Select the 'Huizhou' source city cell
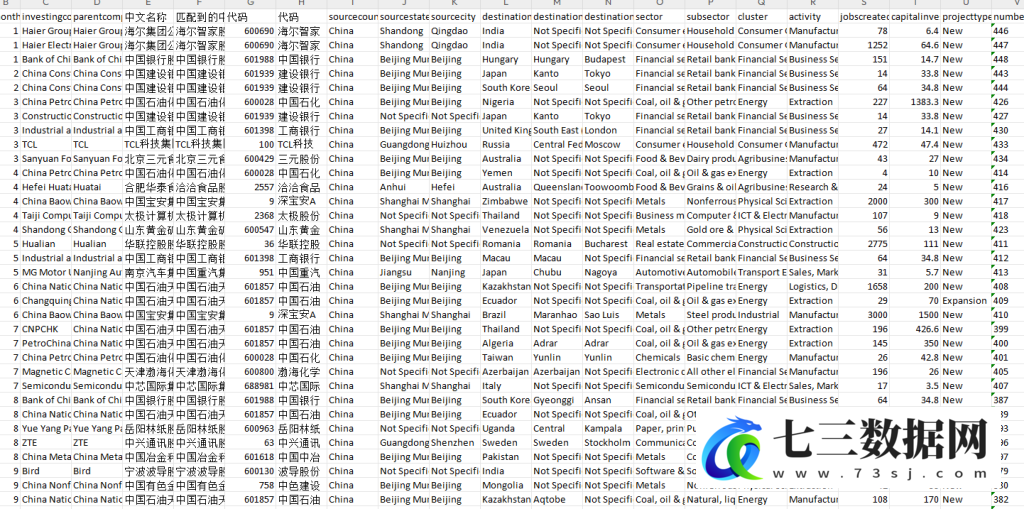 click(x=455, y=144)
